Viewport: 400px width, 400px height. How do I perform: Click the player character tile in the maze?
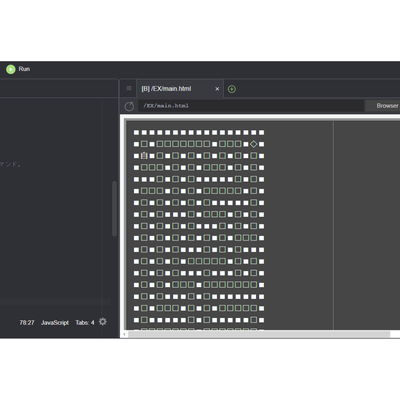tap(144, 155)
